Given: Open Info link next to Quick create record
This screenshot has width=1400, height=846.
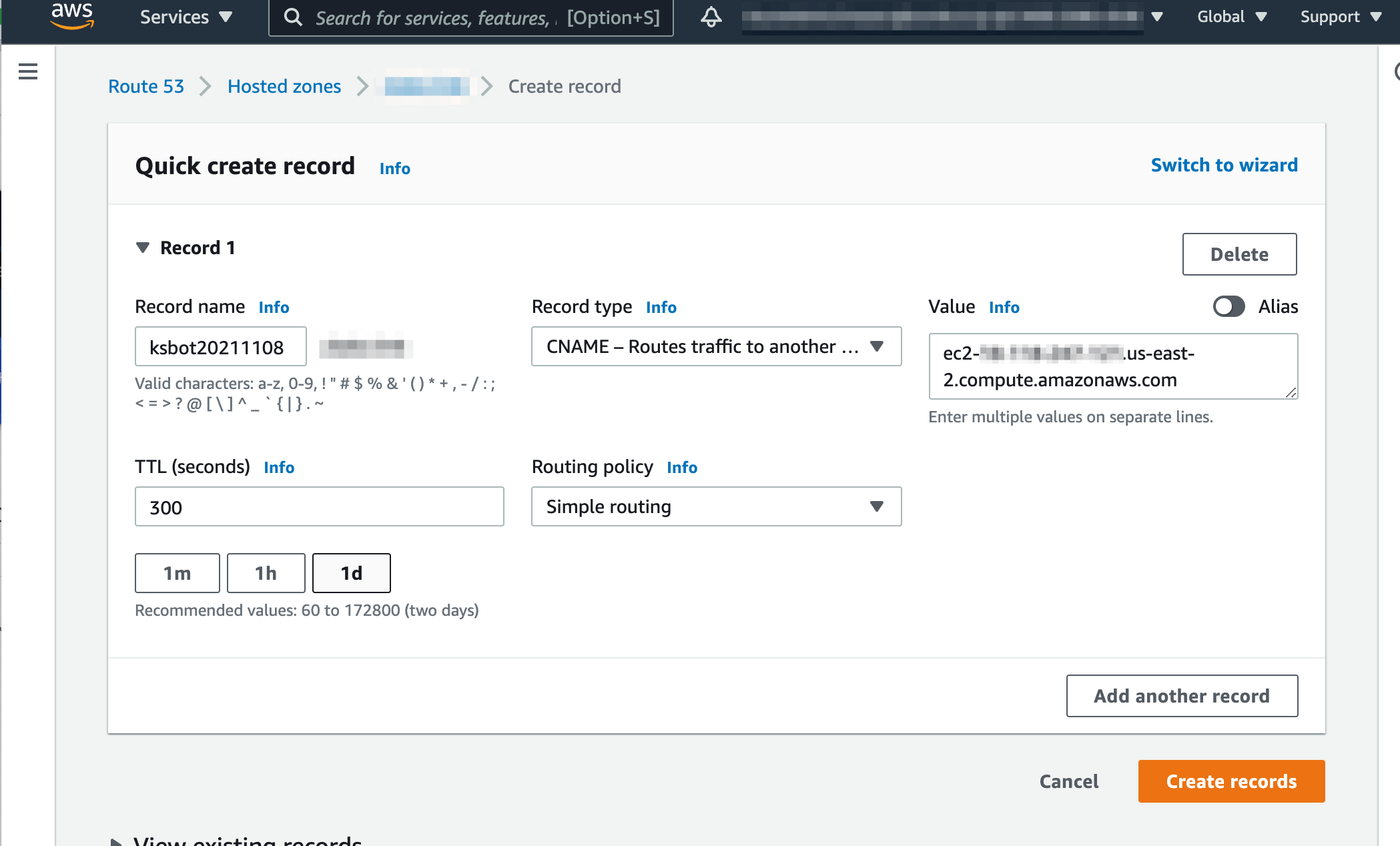Looking at the screenshot, I should (x=395, y=168).
